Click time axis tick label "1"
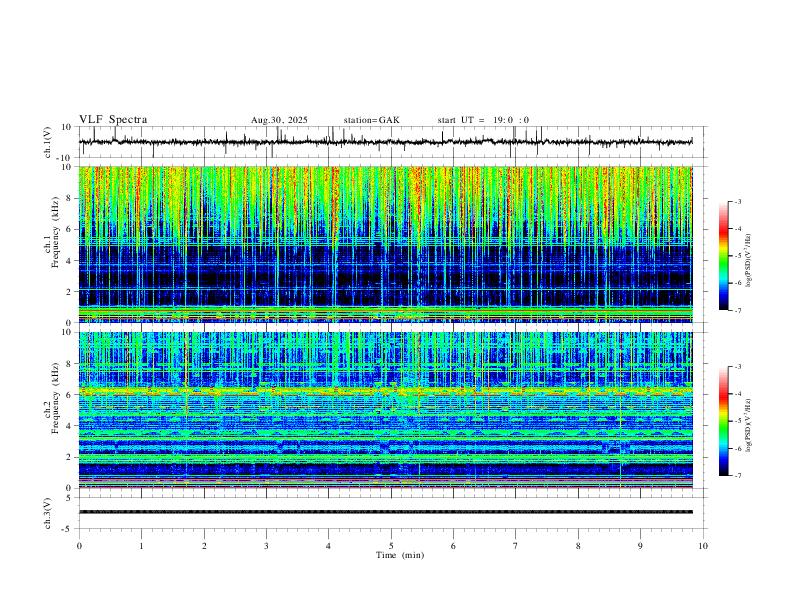The height and width of the screenshot is (612, 792). pyautogui.click(x=142, y=546)
